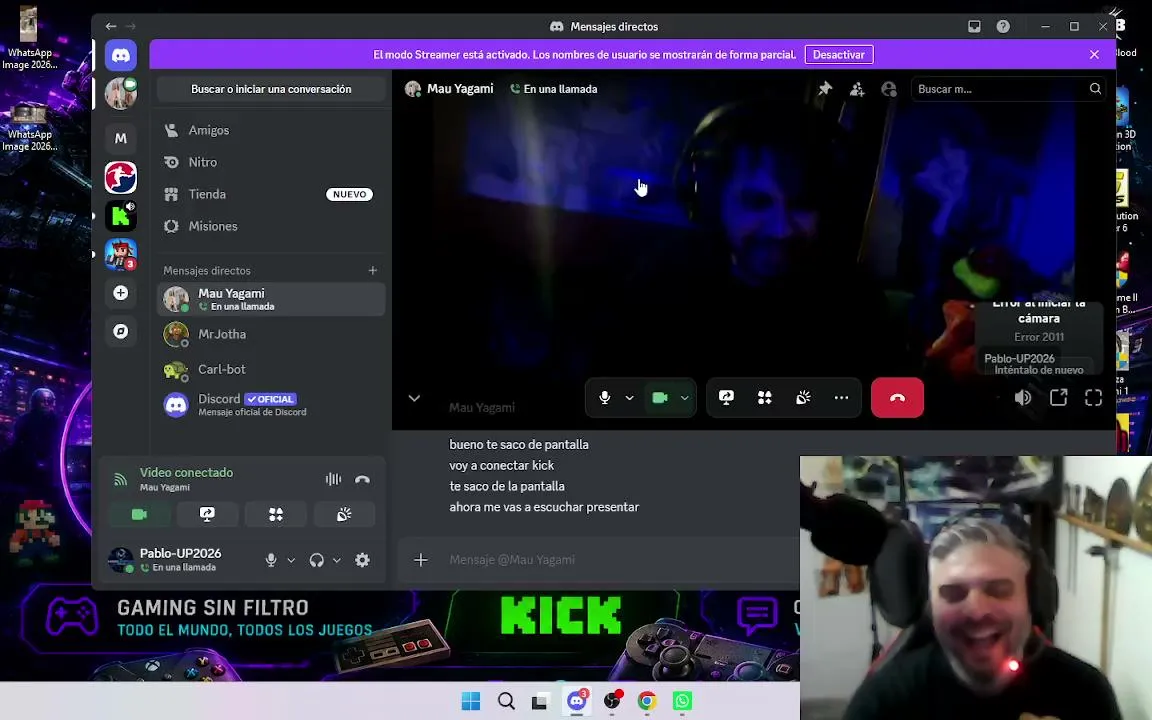The image size is (1152, 720).
Task: Expand microphone options in call controls
Action: 630,397
